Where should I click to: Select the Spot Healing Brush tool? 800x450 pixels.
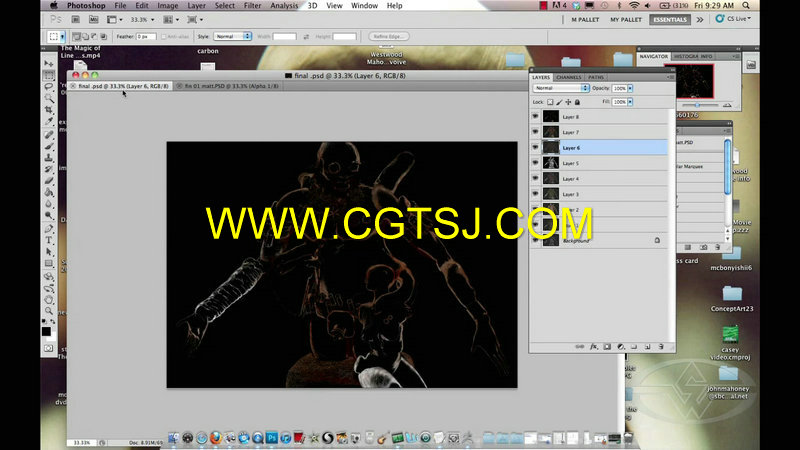[49, 135]
